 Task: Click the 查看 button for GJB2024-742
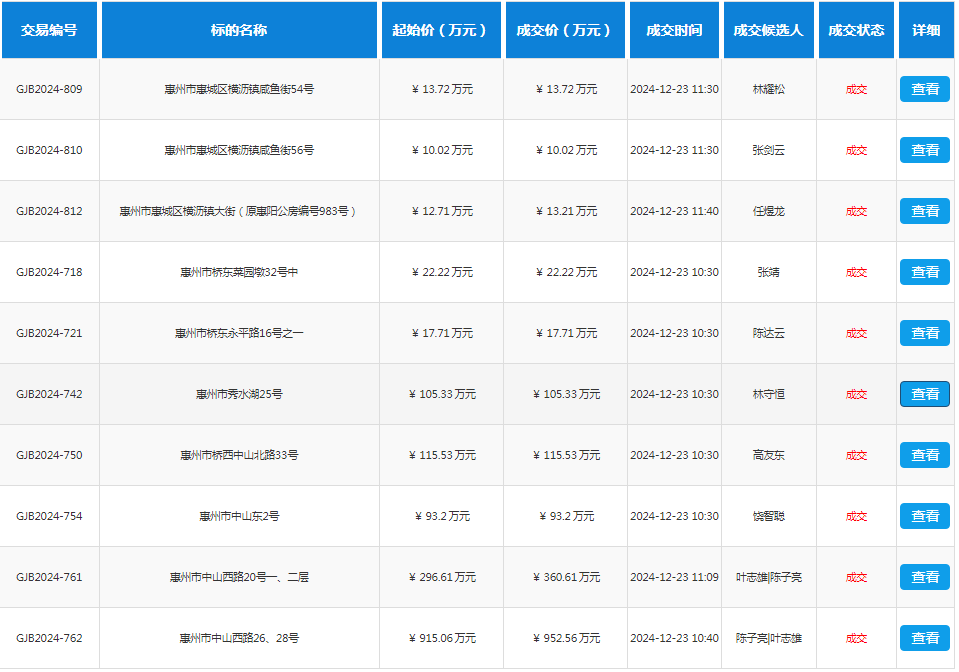click(x=924, y=394)
